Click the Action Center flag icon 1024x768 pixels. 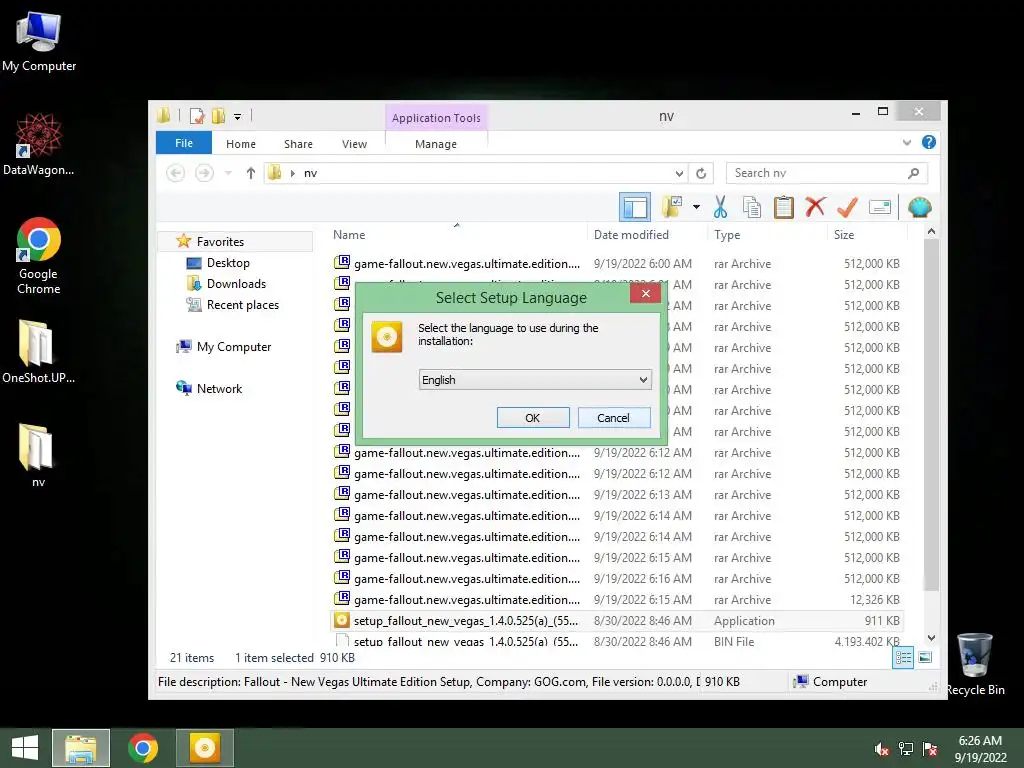pos(930,749)
